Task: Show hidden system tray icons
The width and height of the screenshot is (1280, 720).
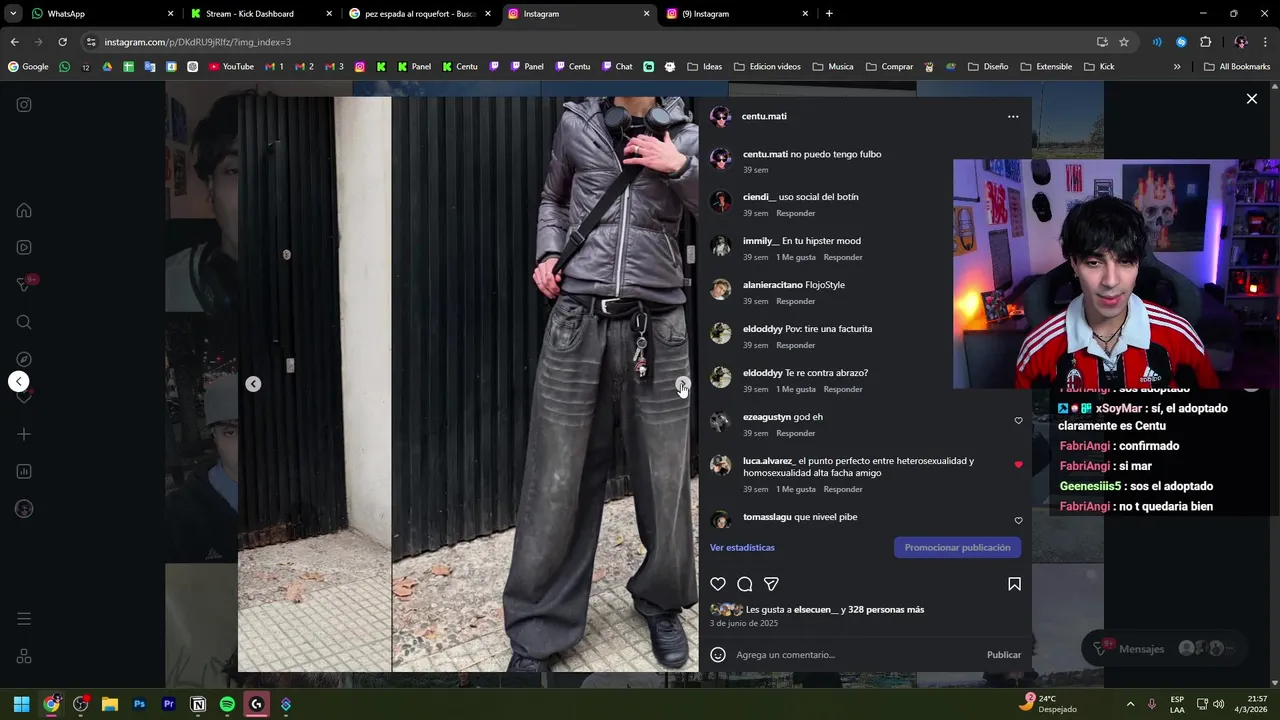Action: [x=1130, y=704]
